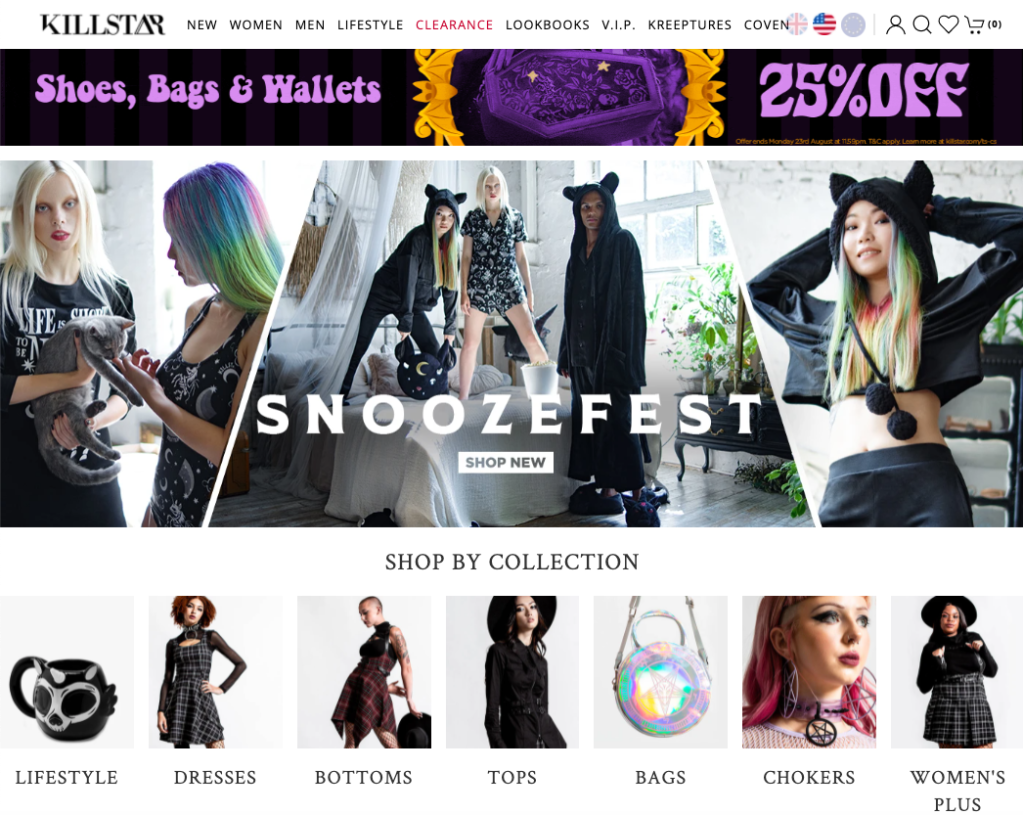Select the Dresses collection thumbnail
This screenshot has width=1023, height=815.
(x=215, y=671)
